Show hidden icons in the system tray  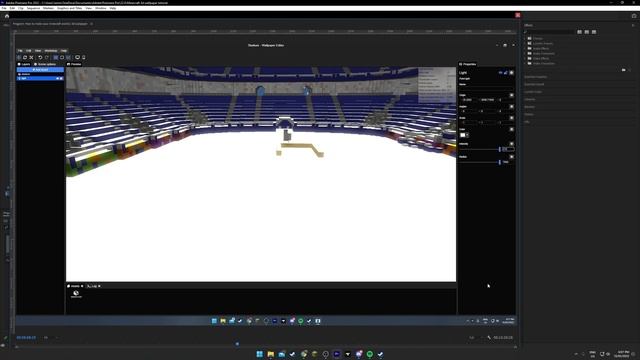(x=576, y=354)
